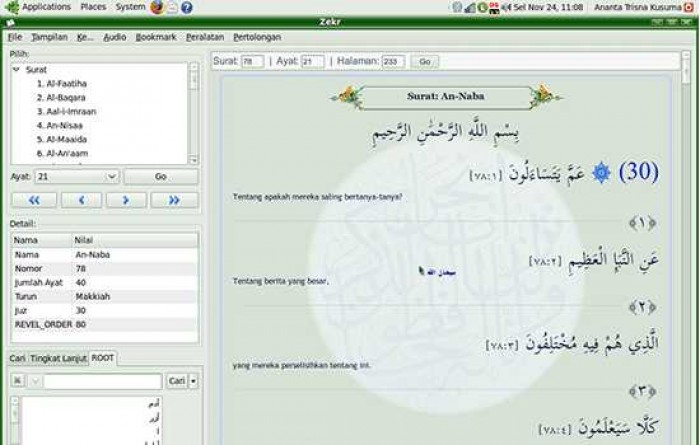Open the Applications menu in top panel
The height and width of the screenshot is (445, 700).
pyautogui.click(x=46, y=7)
